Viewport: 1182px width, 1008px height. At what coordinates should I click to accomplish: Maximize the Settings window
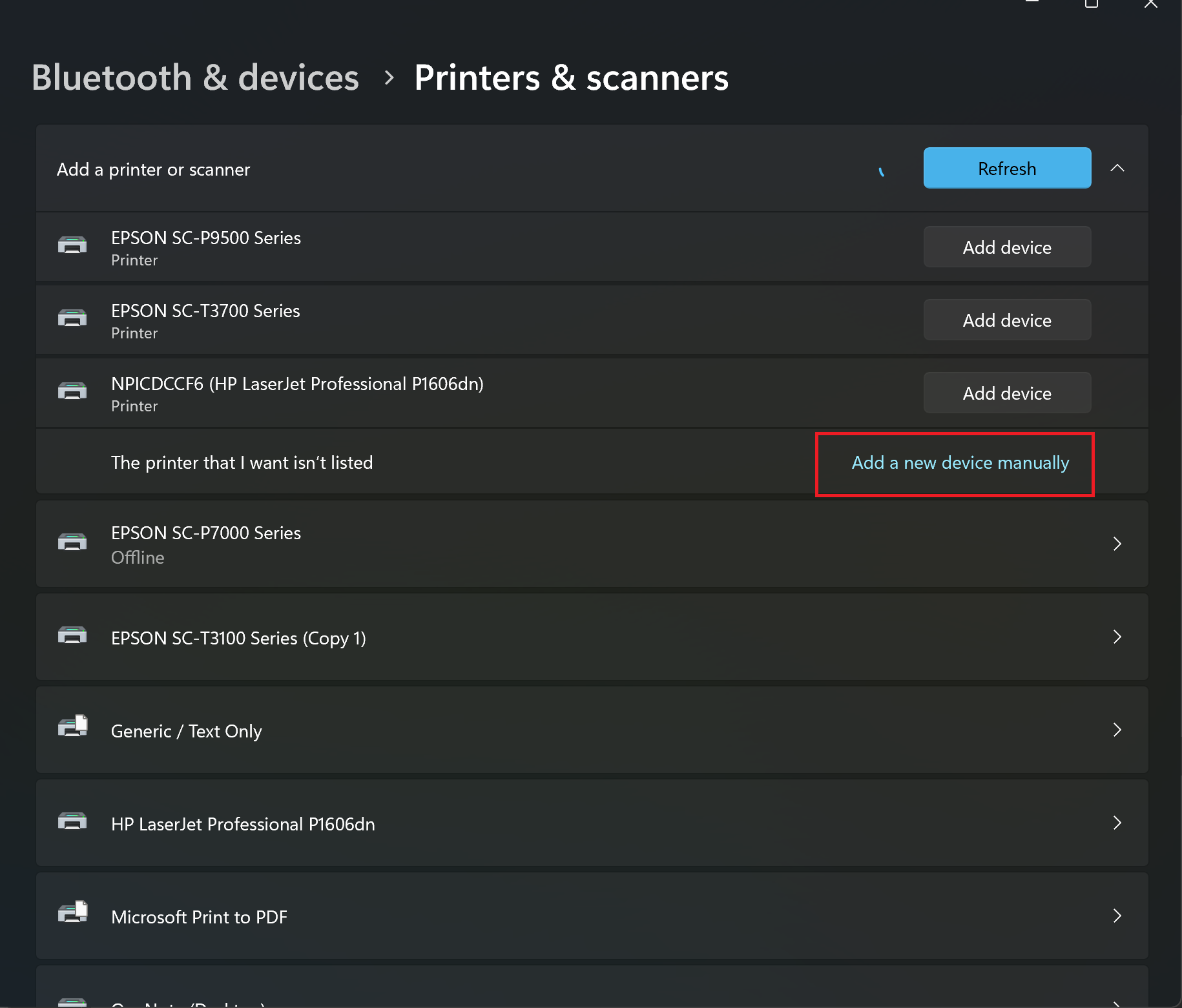1091,4
